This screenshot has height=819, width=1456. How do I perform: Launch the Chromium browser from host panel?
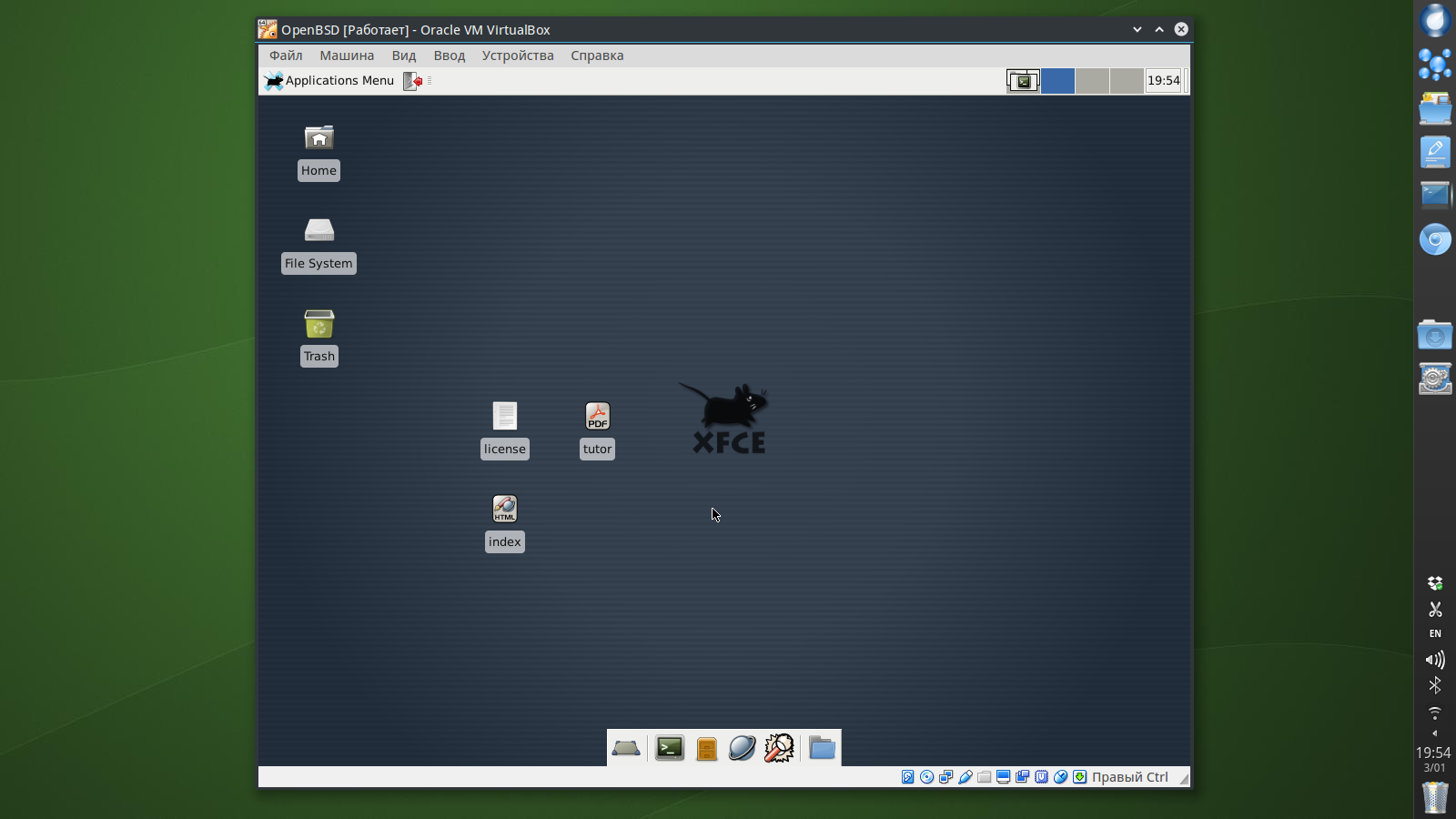coord(1435,239)
